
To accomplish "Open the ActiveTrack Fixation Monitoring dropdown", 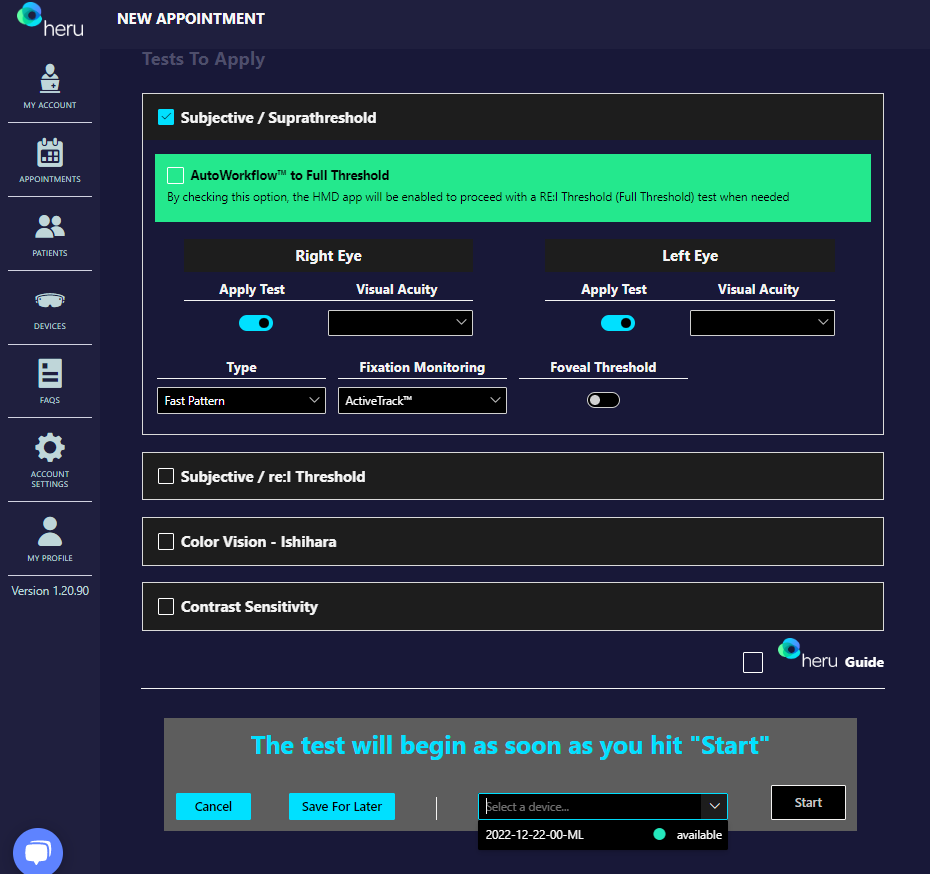I will pyautogui.click(x=422, y=401).
